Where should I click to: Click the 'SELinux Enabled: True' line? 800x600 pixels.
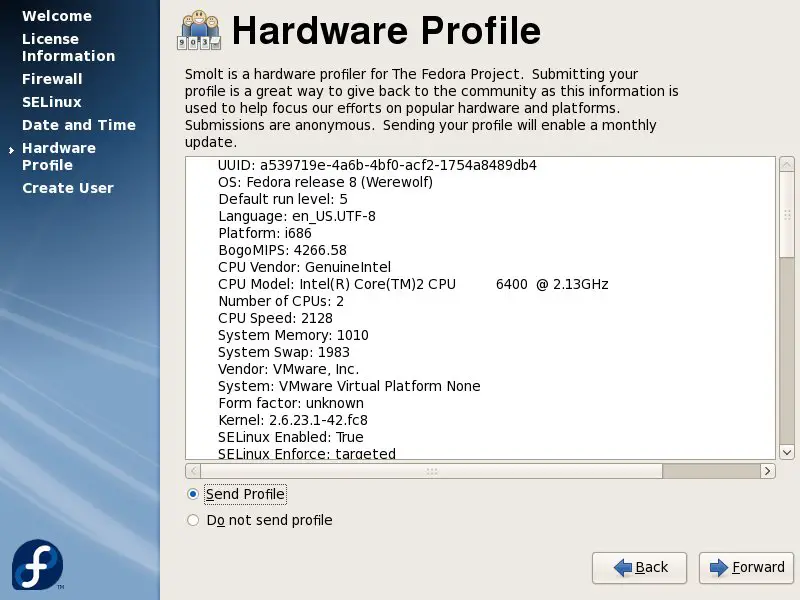[290, 437]
